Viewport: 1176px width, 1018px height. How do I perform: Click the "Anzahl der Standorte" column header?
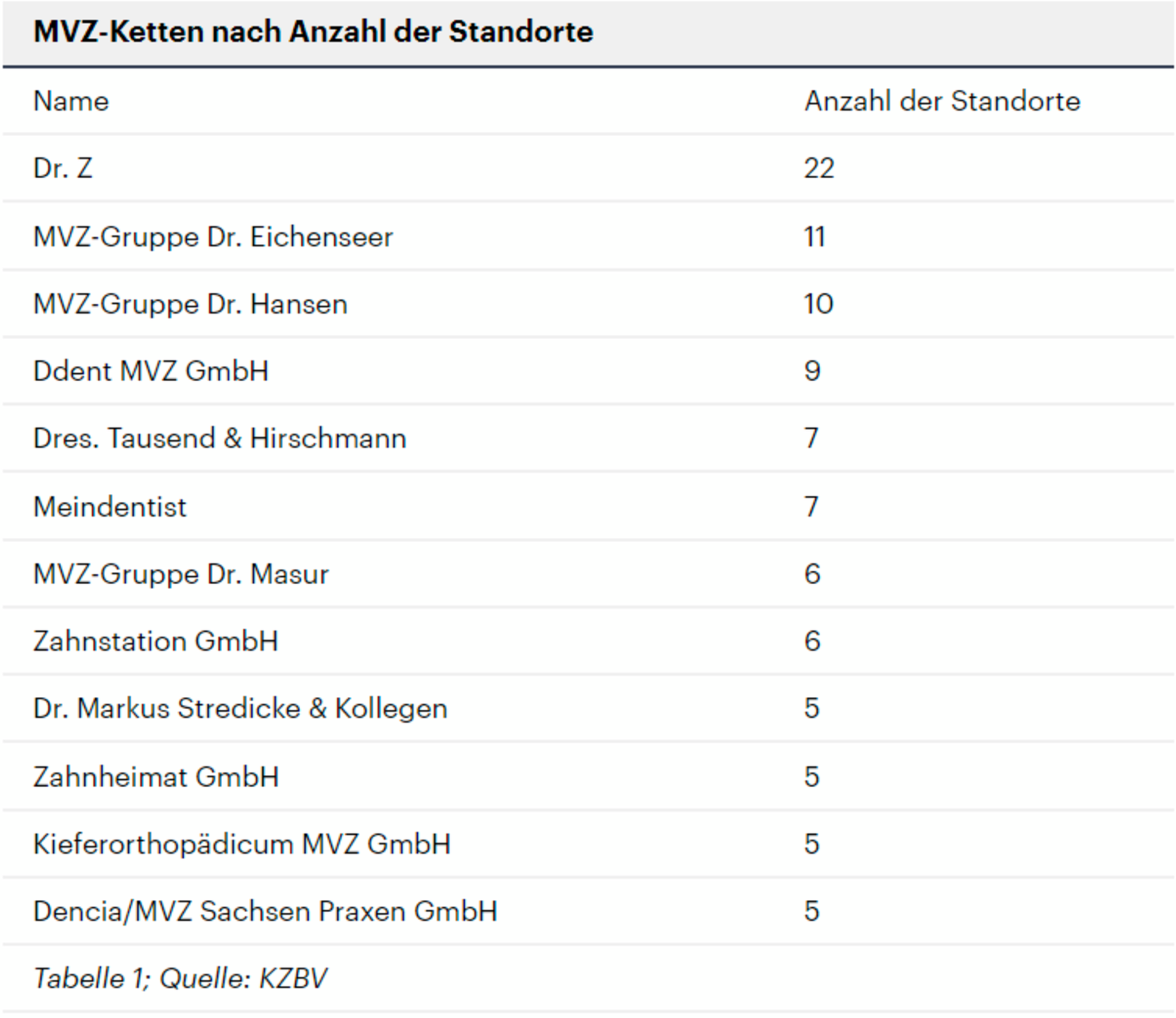tap(941, 101)
